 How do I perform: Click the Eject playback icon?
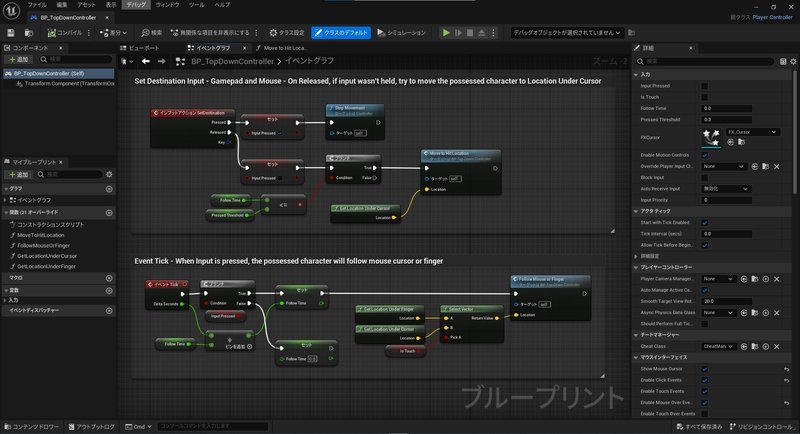[481, 33]
